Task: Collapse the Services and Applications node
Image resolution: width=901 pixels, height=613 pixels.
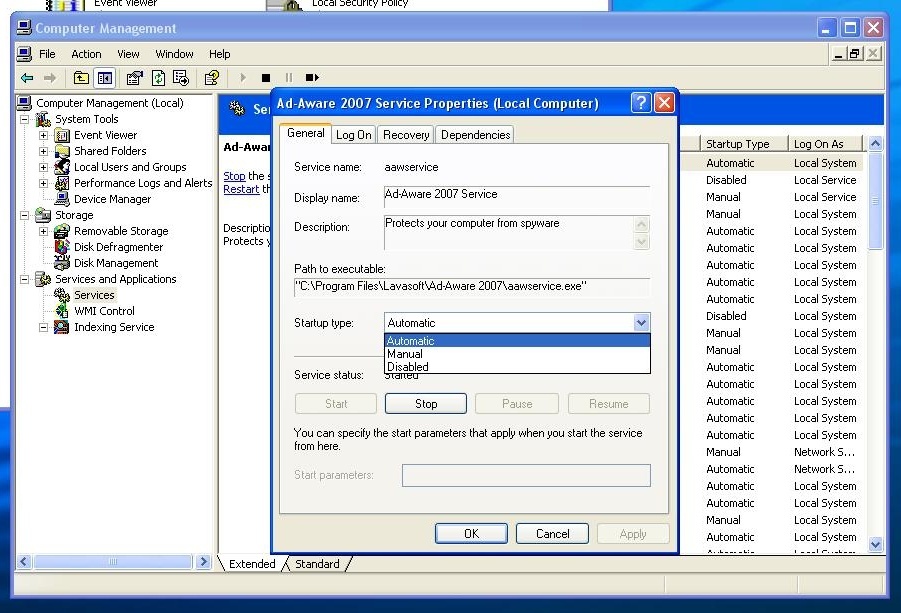Action: pyautogui.click(x=25, y=279)
